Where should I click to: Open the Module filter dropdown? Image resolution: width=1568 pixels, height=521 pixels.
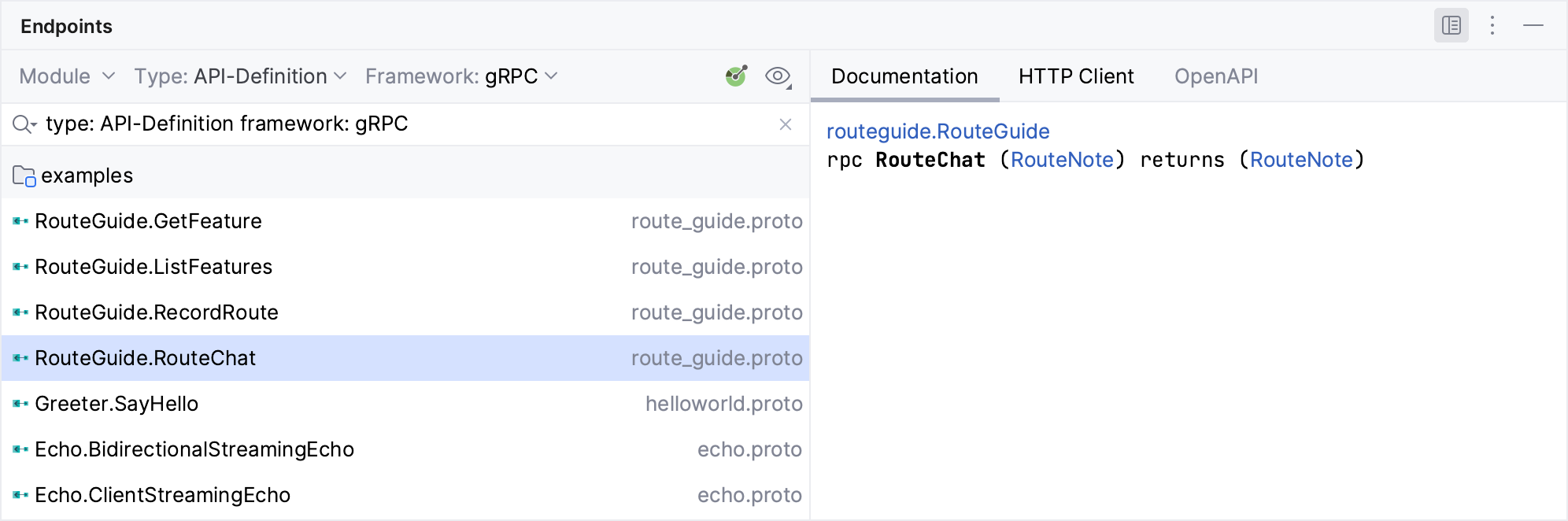[67, 76]
